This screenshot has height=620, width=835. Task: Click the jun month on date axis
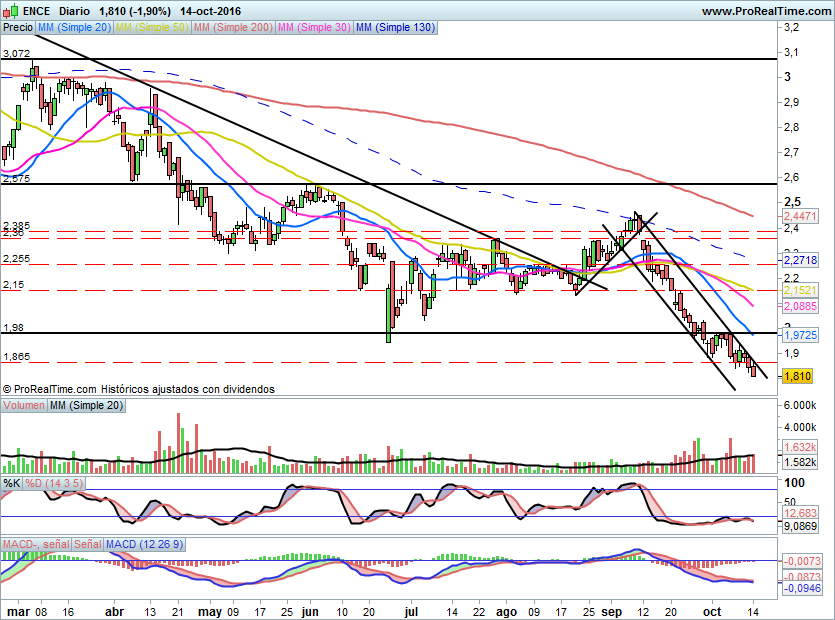[x=310, y=610]
